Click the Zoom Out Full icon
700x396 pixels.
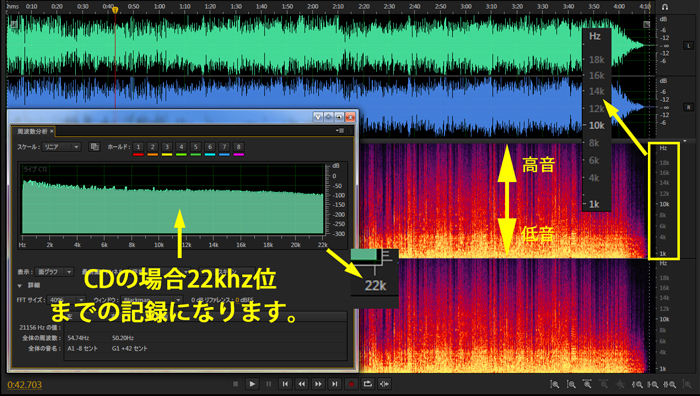point(620,384)
